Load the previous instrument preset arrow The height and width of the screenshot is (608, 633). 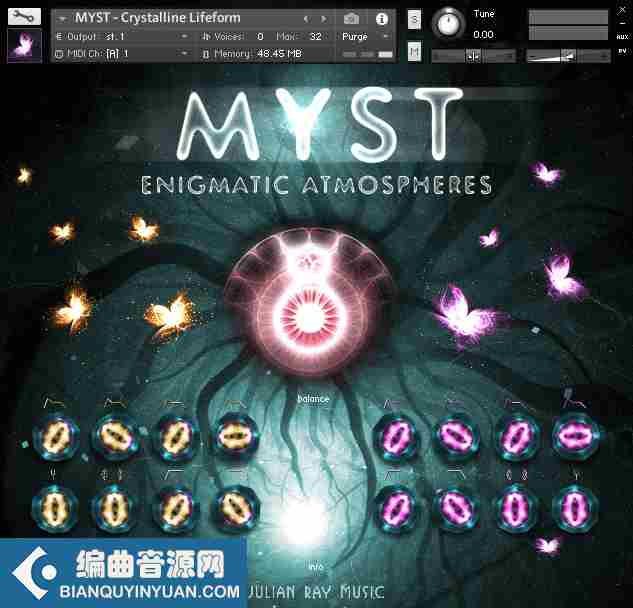(306, 19)
